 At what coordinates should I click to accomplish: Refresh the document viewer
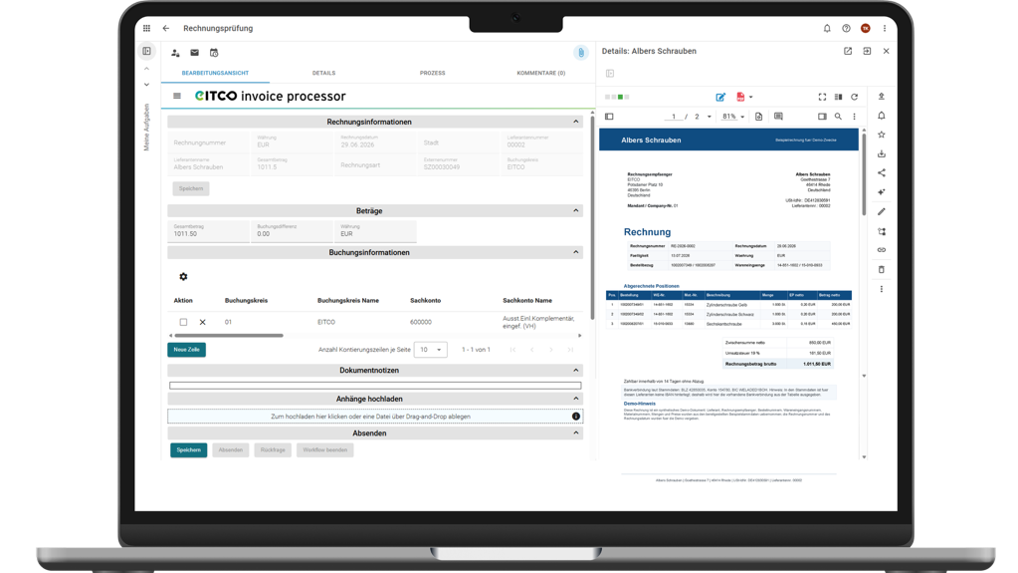[x=854, y=97]
